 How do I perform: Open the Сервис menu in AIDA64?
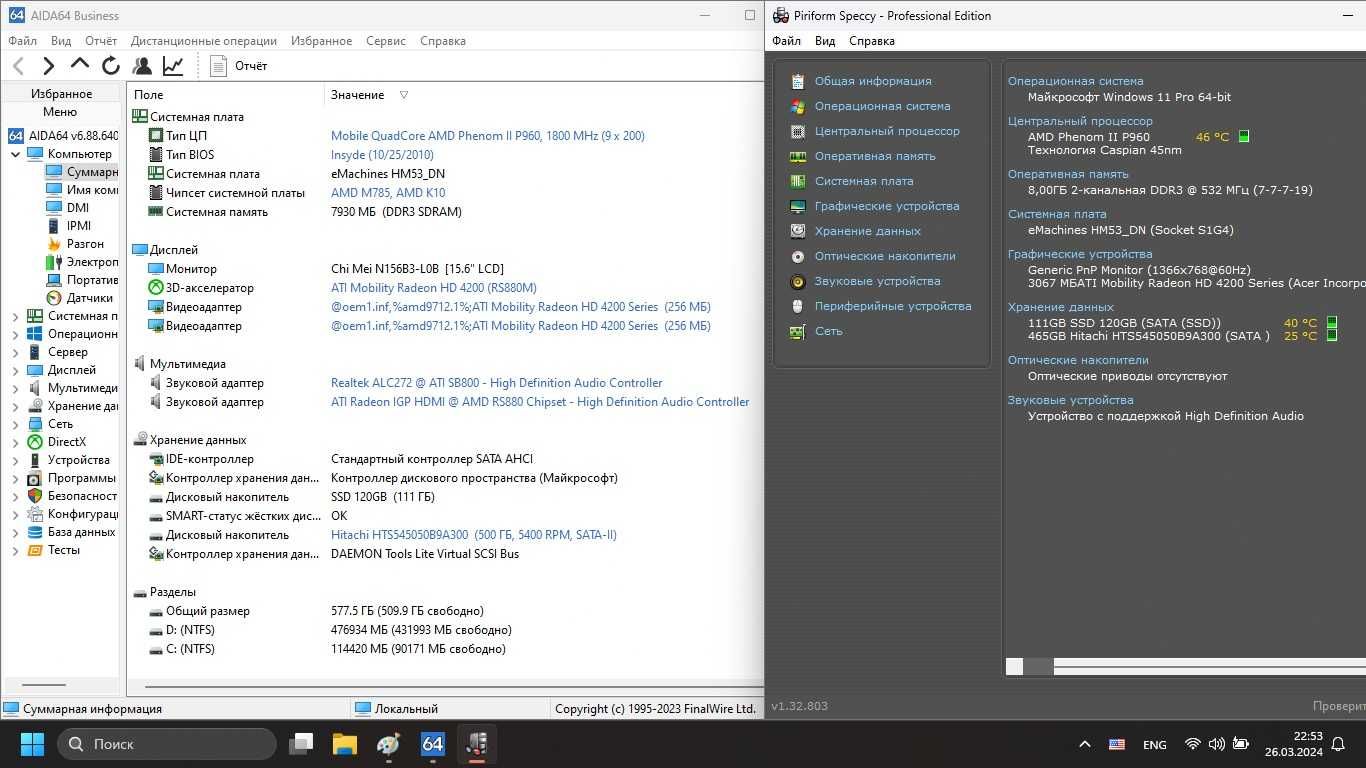click(x=386, y=41)
